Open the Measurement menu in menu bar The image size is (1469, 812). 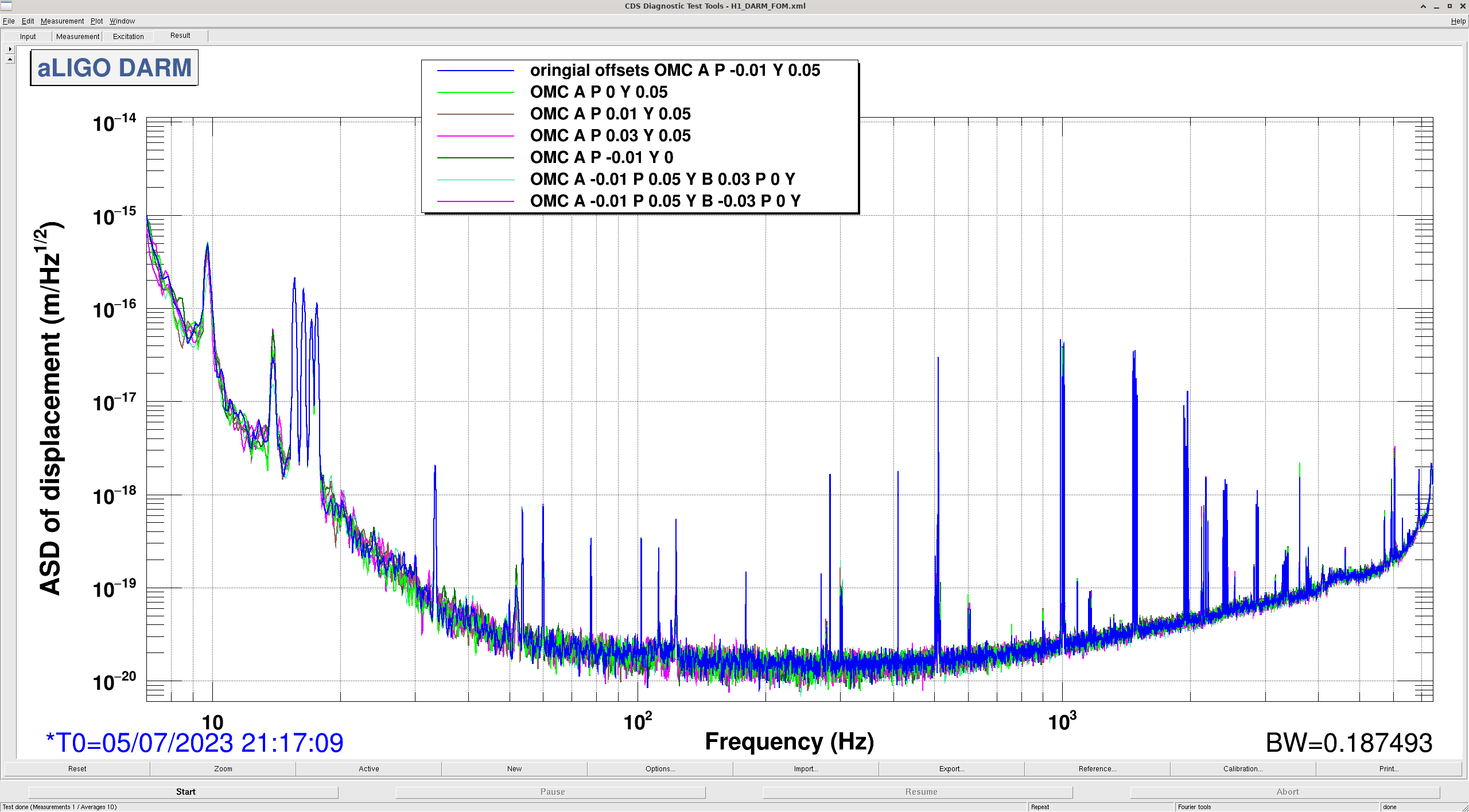point(62,21)
